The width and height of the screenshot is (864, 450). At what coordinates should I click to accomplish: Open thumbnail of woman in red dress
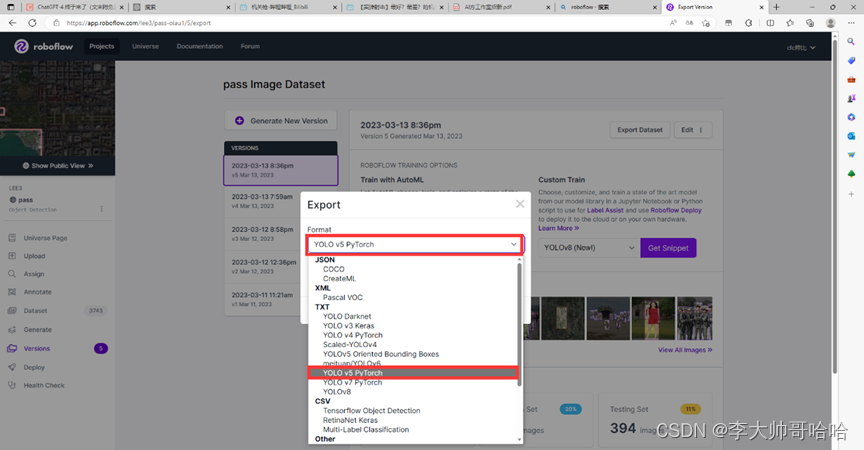[653, 318]
